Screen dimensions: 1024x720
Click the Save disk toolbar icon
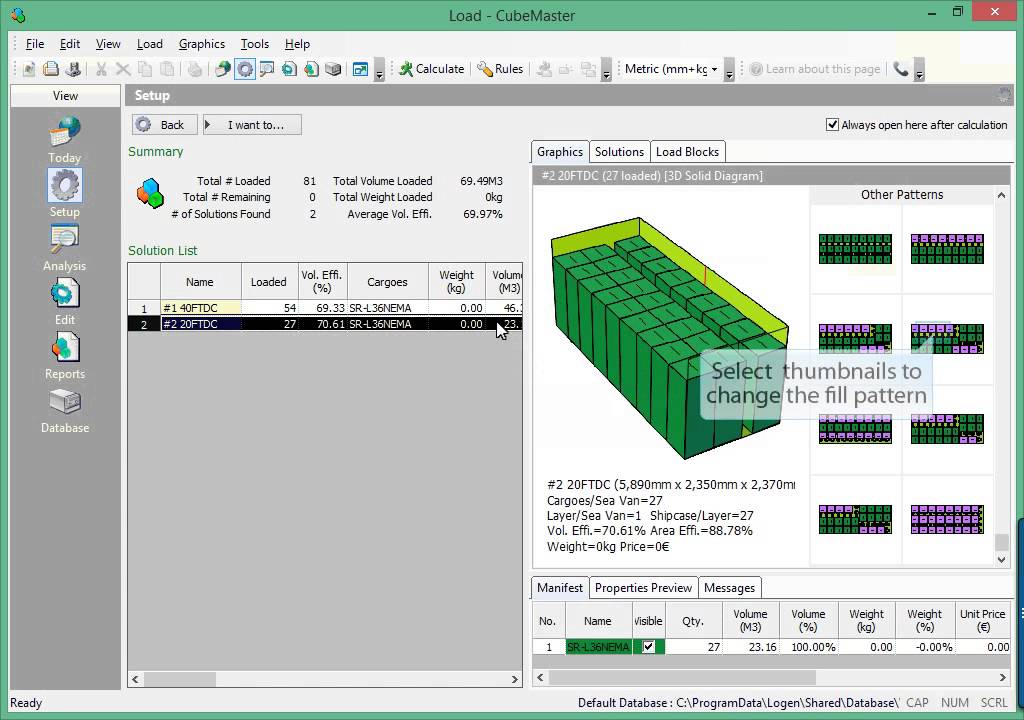pyautogui.click(x=73, y=69)
